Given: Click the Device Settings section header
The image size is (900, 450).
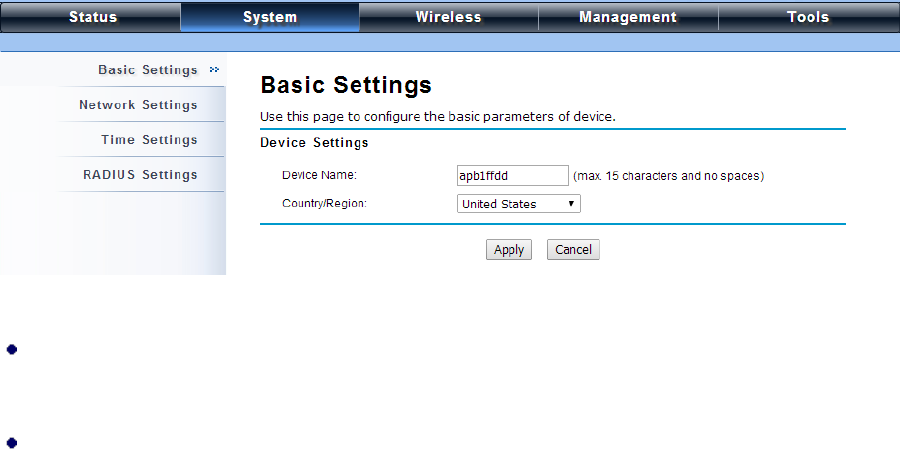Looking at the screenshot, I should coord(314,143).
